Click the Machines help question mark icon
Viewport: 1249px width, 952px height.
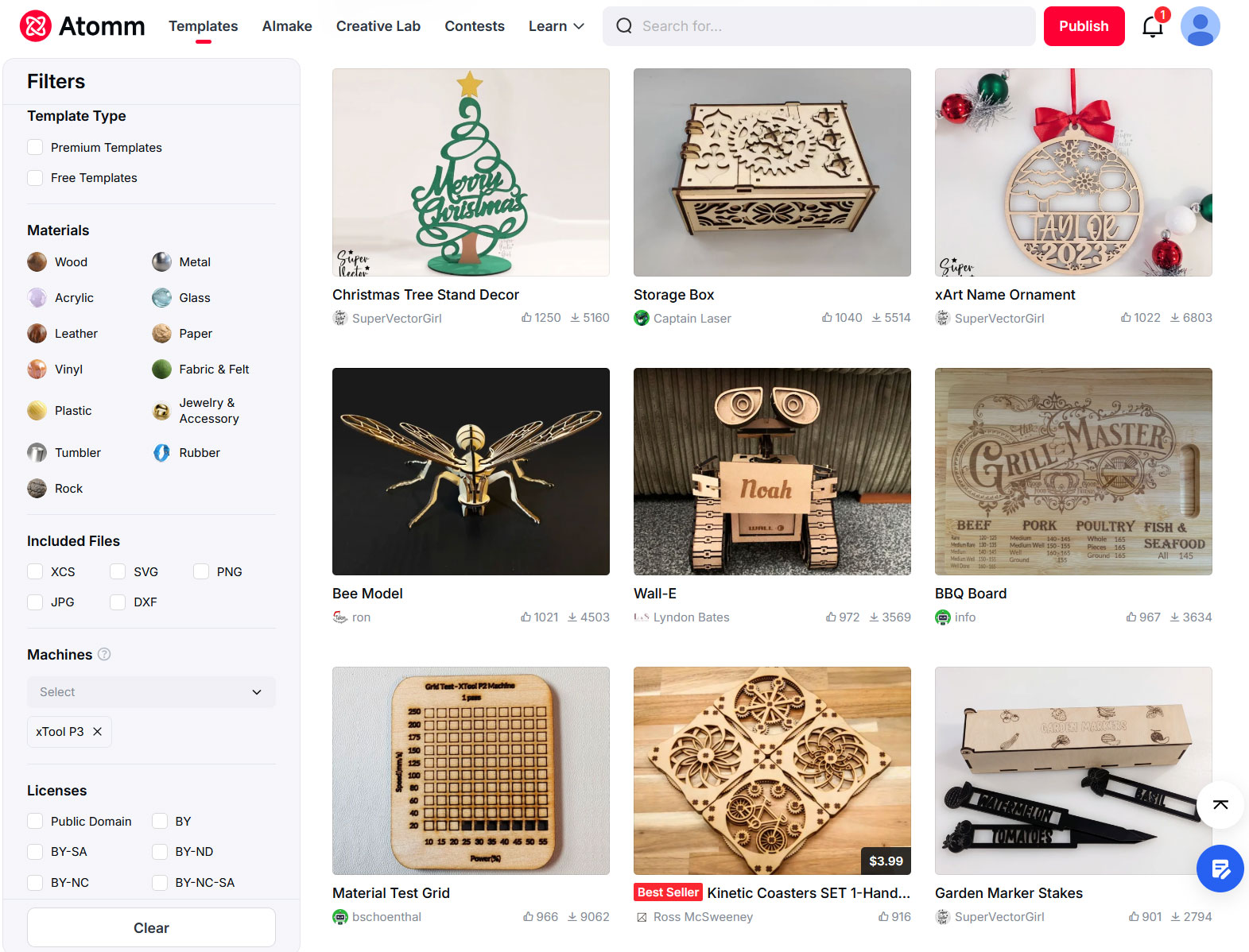point(104,654)
